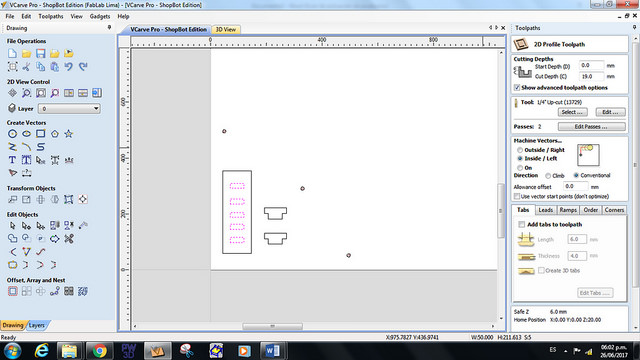Click the Selection arrow tool
640x360 pixels.
pyautogui.click(x=12, y=226)
